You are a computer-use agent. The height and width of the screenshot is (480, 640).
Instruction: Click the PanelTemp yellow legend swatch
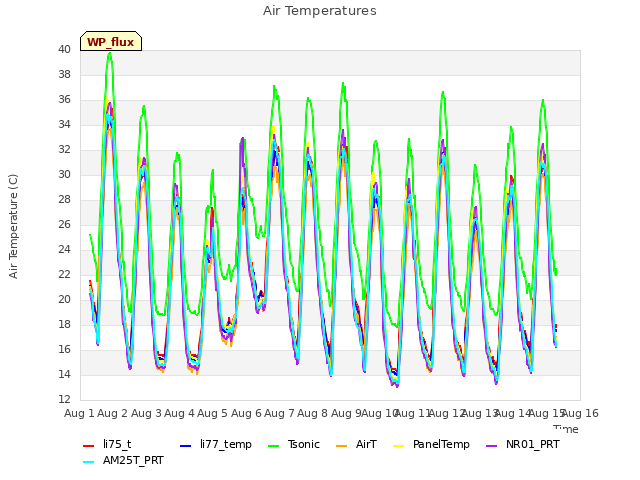pos(398,446)
